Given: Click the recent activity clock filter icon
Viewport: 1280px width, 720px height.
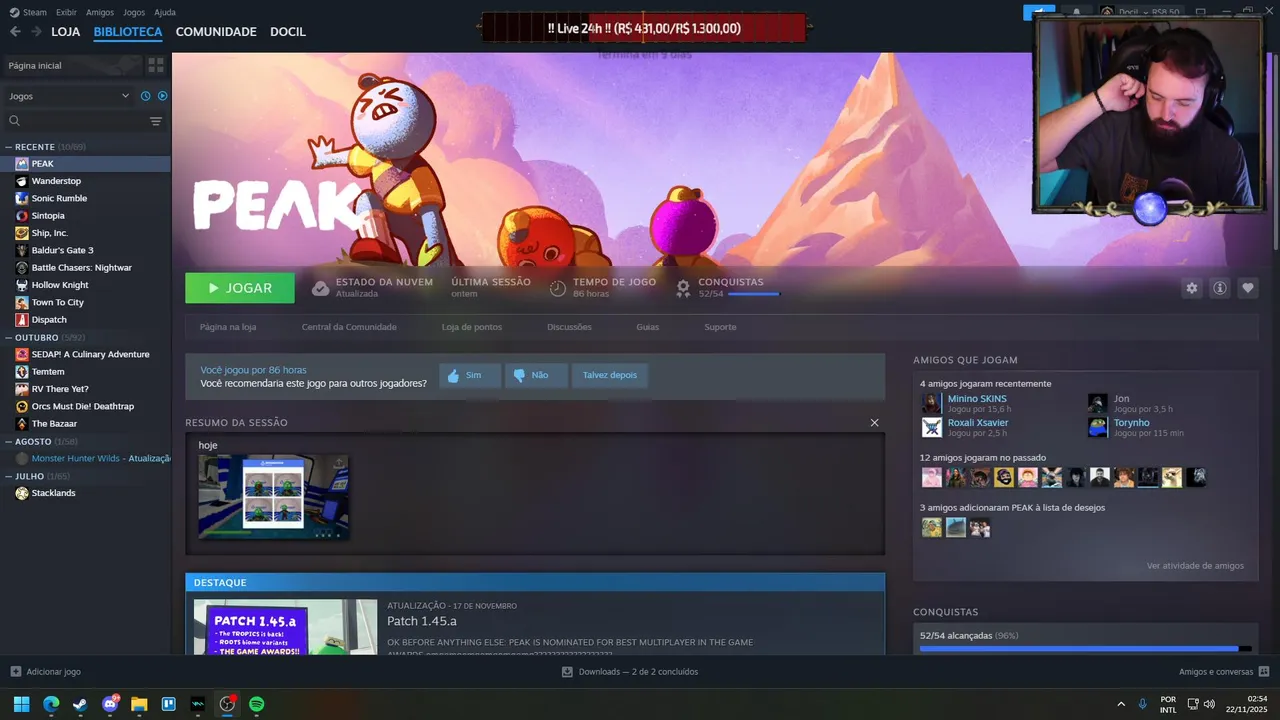Looking at the screenshot, I should pos(146,96).
